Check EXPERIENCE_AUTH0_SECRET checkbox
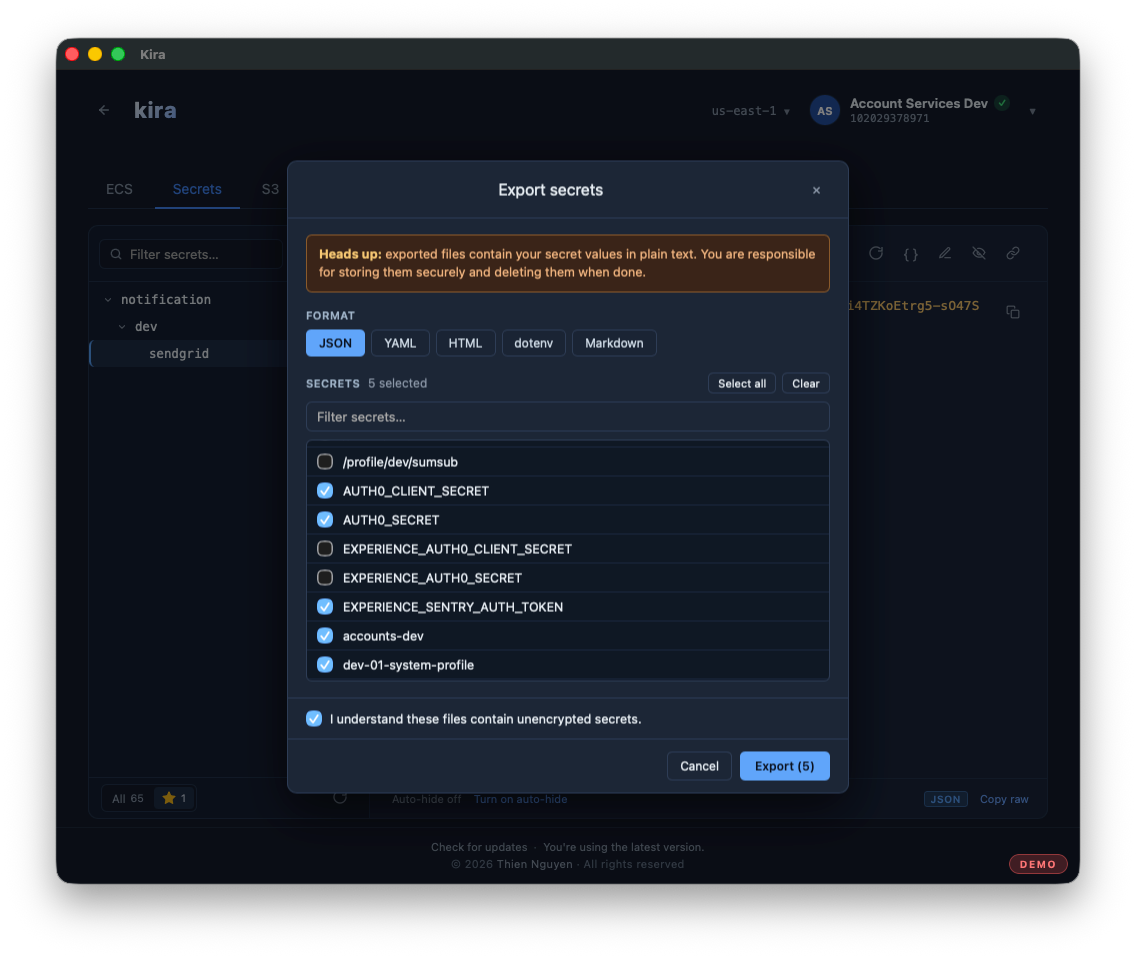This screenshot has width=1136, height=958. point(325,578)
